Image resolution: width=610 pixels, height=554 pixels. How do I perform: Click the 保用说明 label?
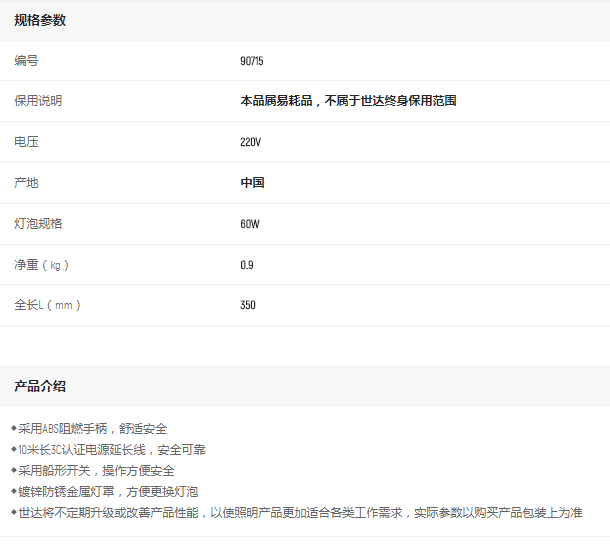(38, 101)
